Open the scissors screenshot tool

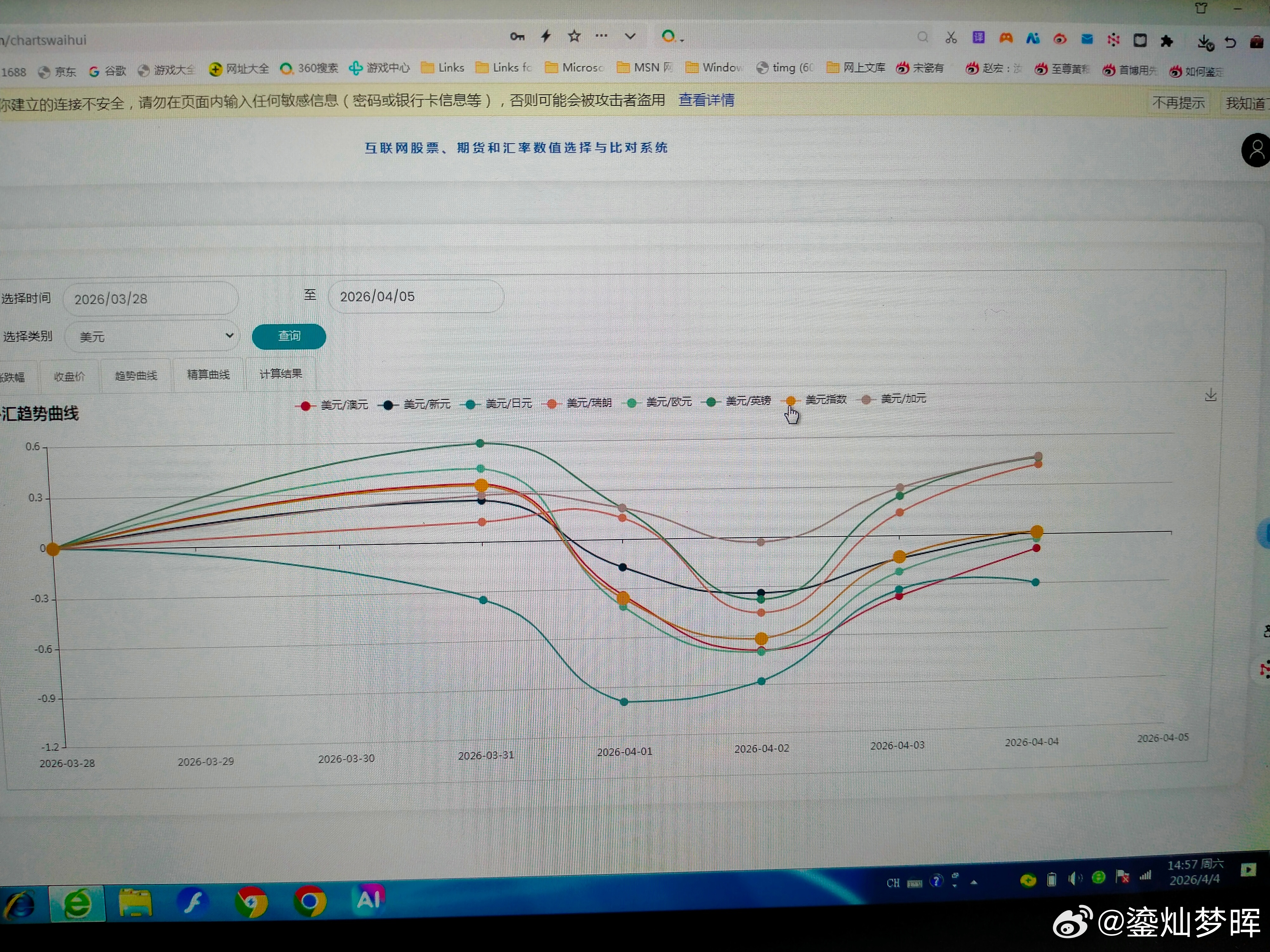[951, 38]
